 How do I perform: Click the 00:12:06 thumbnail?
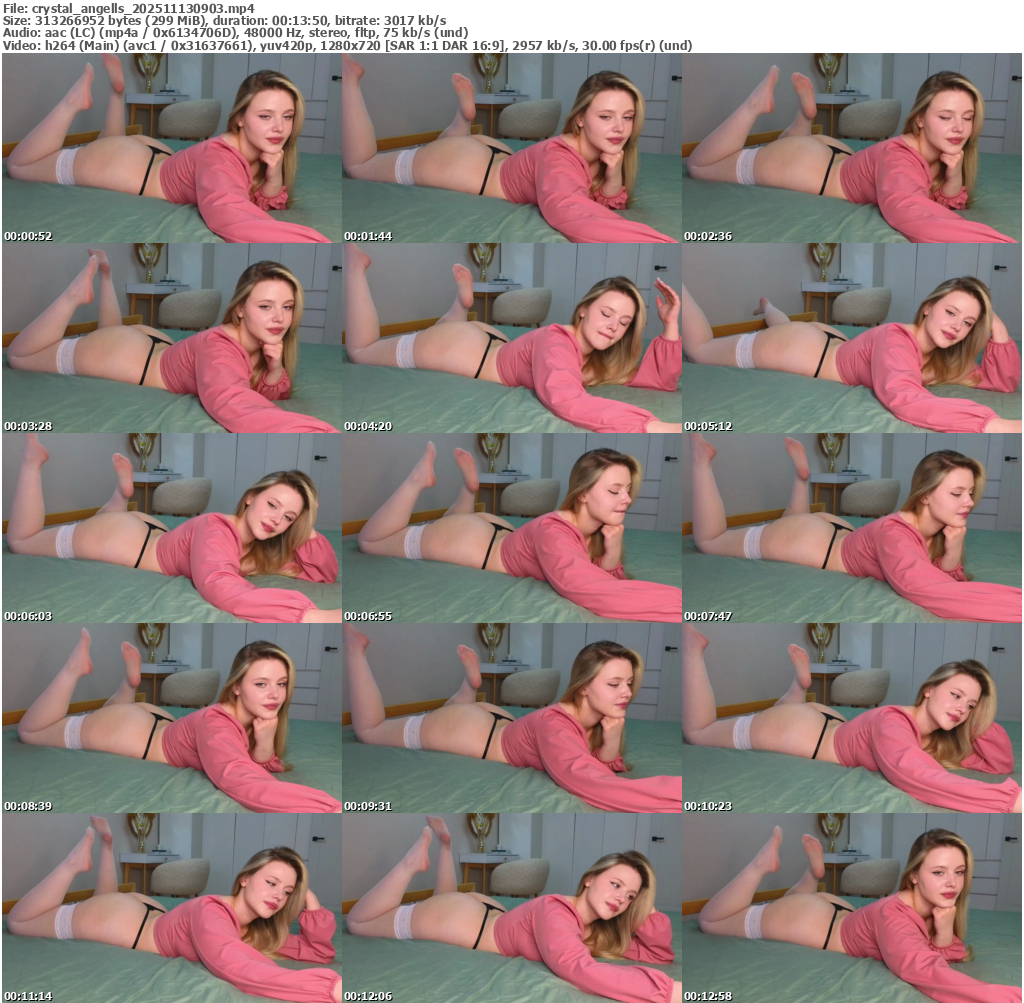[511, 908]
